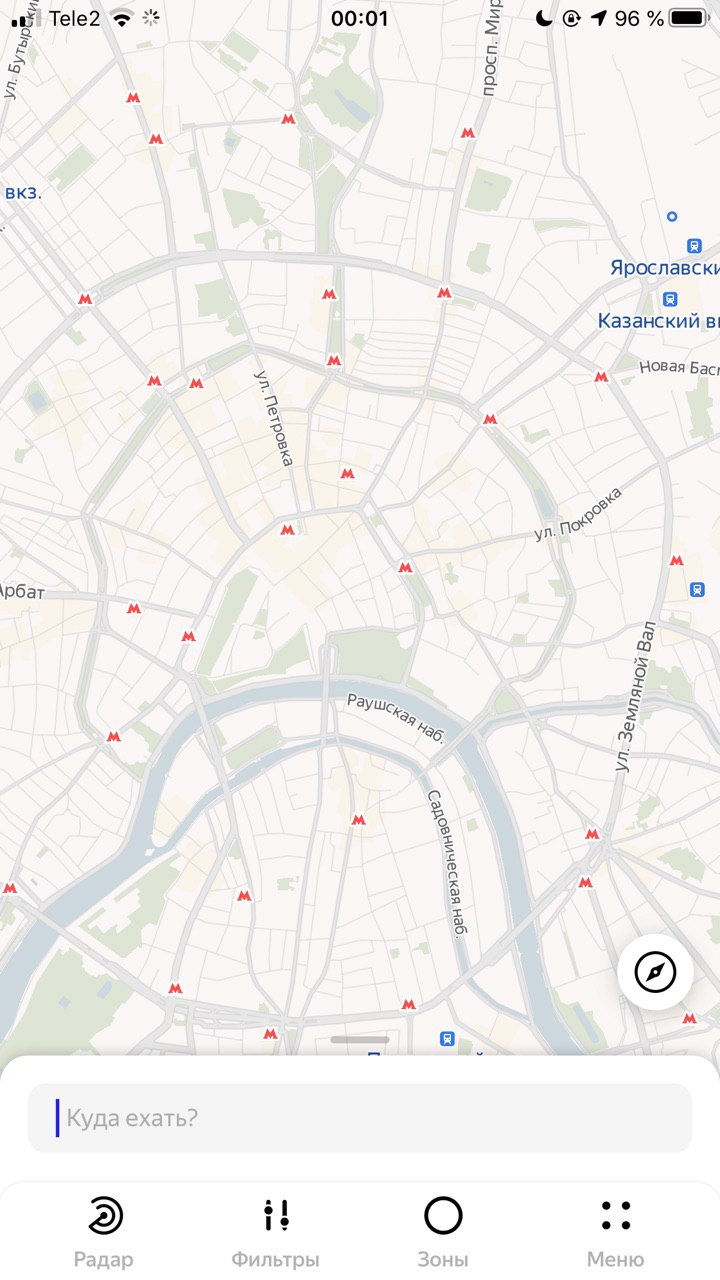The image size is (720, 1280).
Task: Tap the Ярославский station label
Action: click(665, 268)
